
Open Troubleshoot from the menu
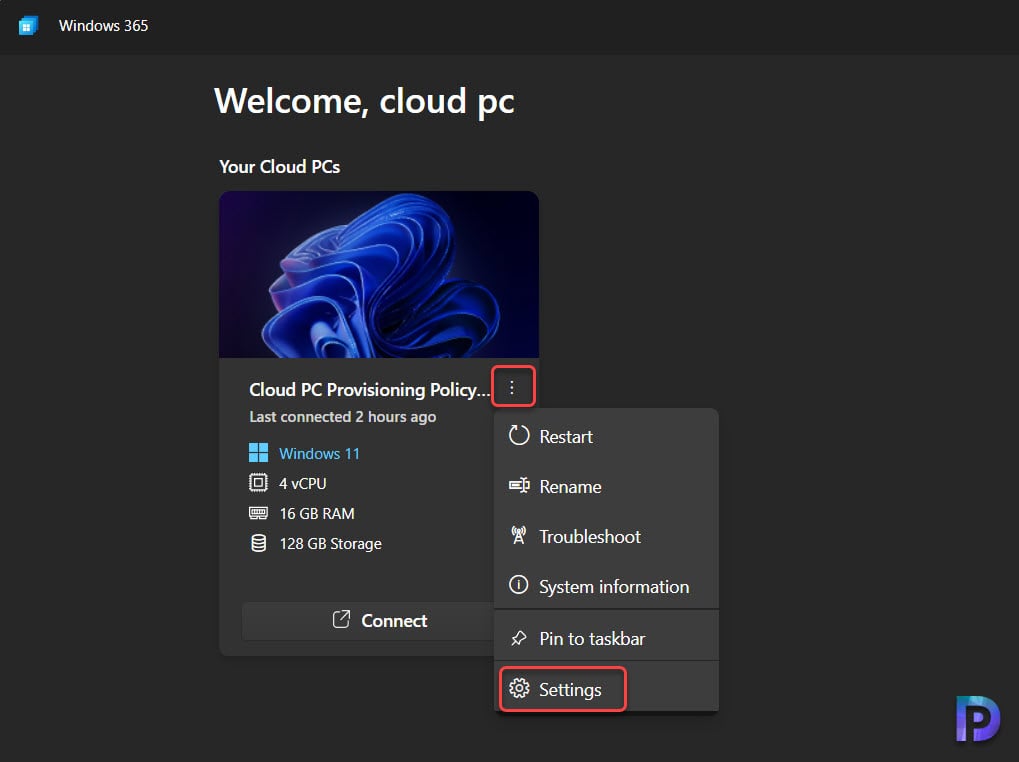pyautogui.click(x=606, y=537)
